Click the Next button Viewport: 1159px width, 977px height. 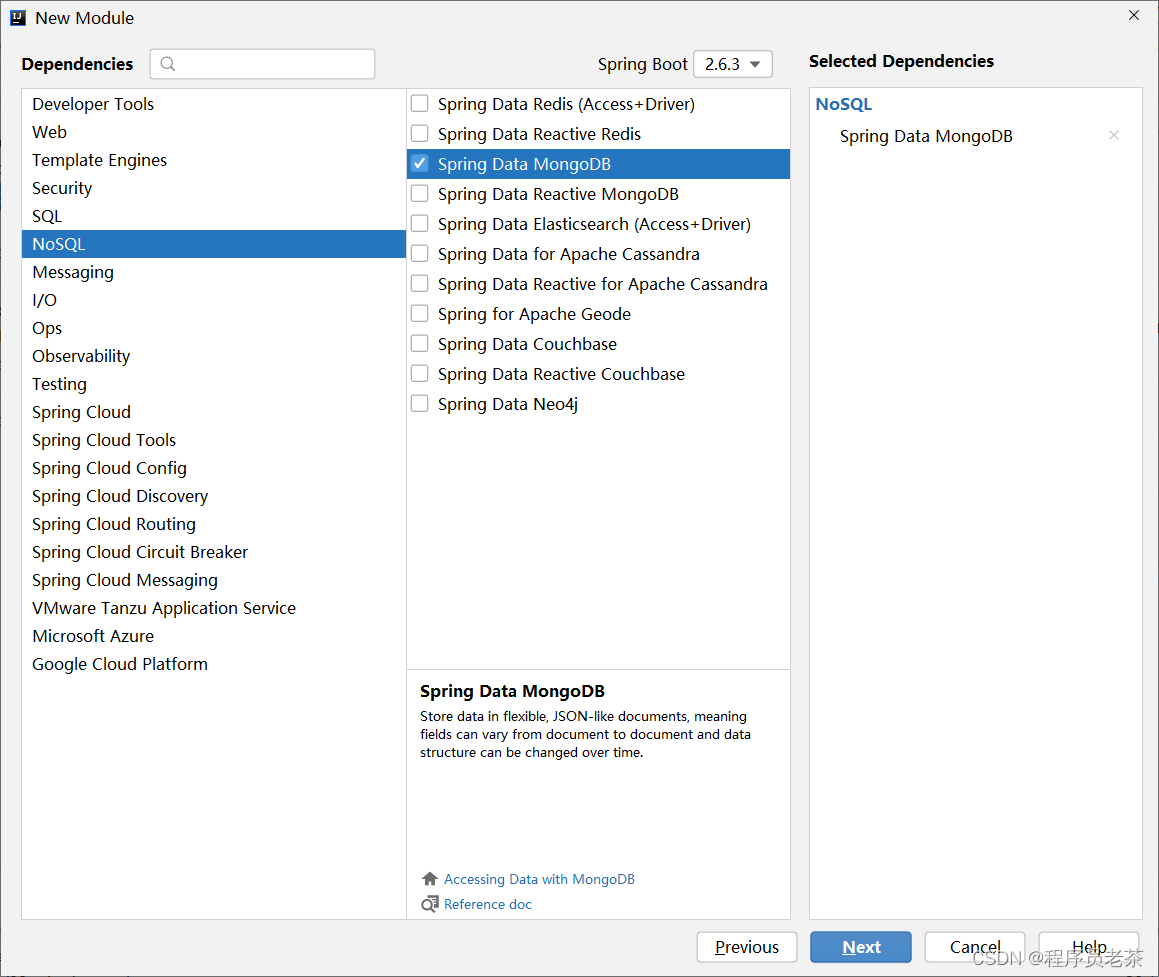point(860,946)
